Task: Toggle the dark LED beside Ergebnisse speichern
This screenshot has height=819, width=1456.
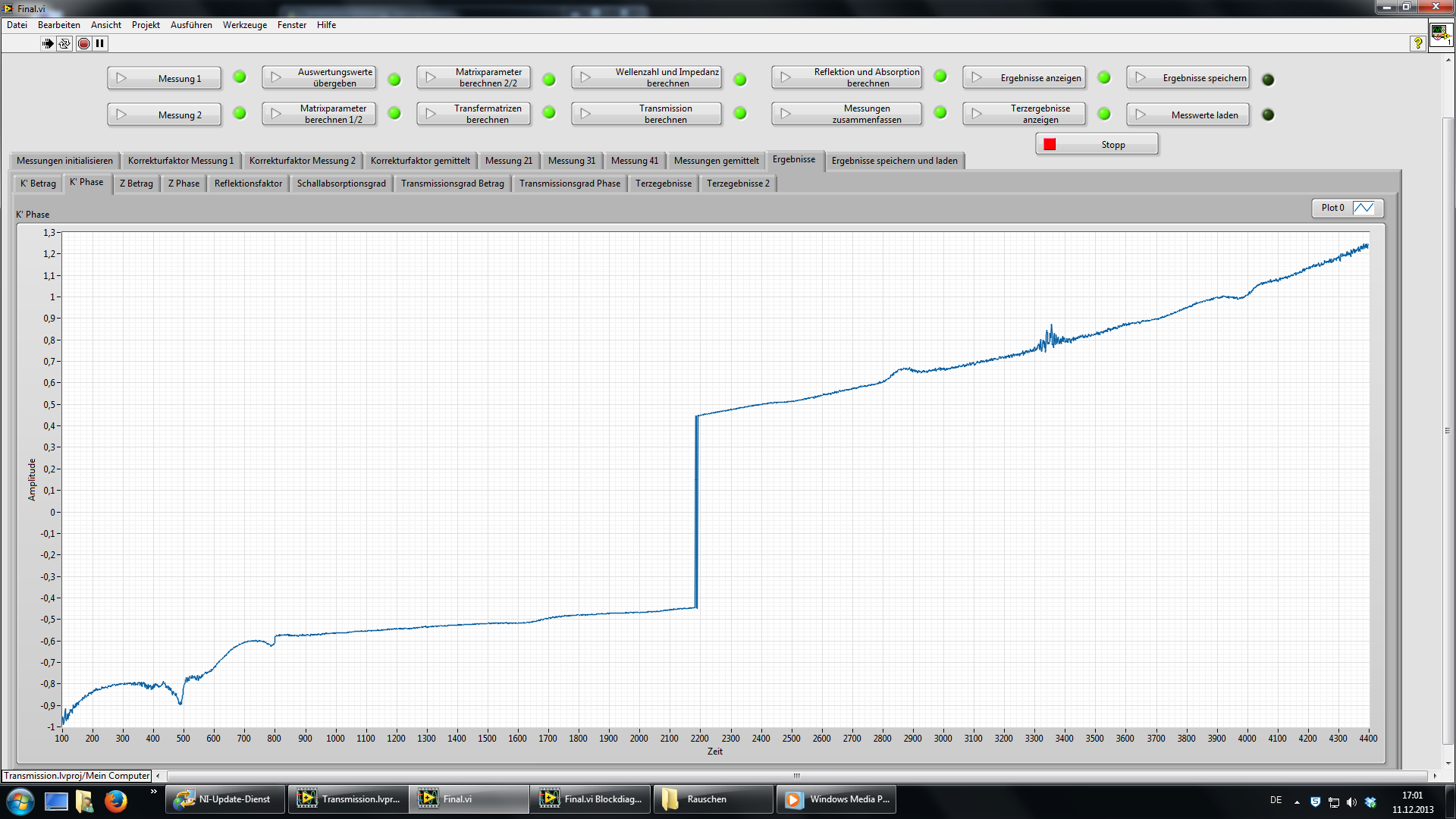Action: pyautogui.click(x=1268, y=79)
